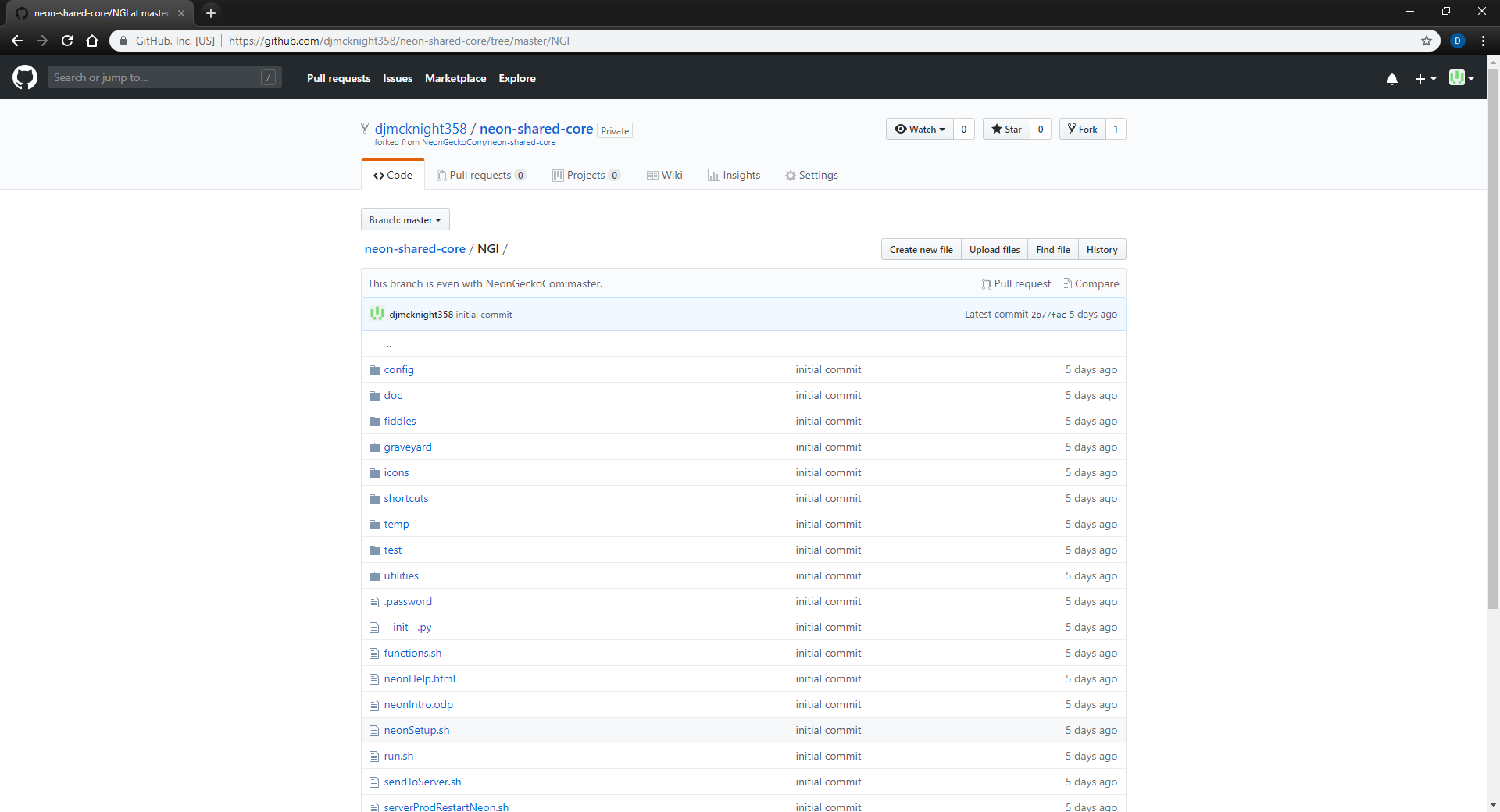The image size is (1500, 812).
Task: Reload the page
Action: [x=67, y=41]
